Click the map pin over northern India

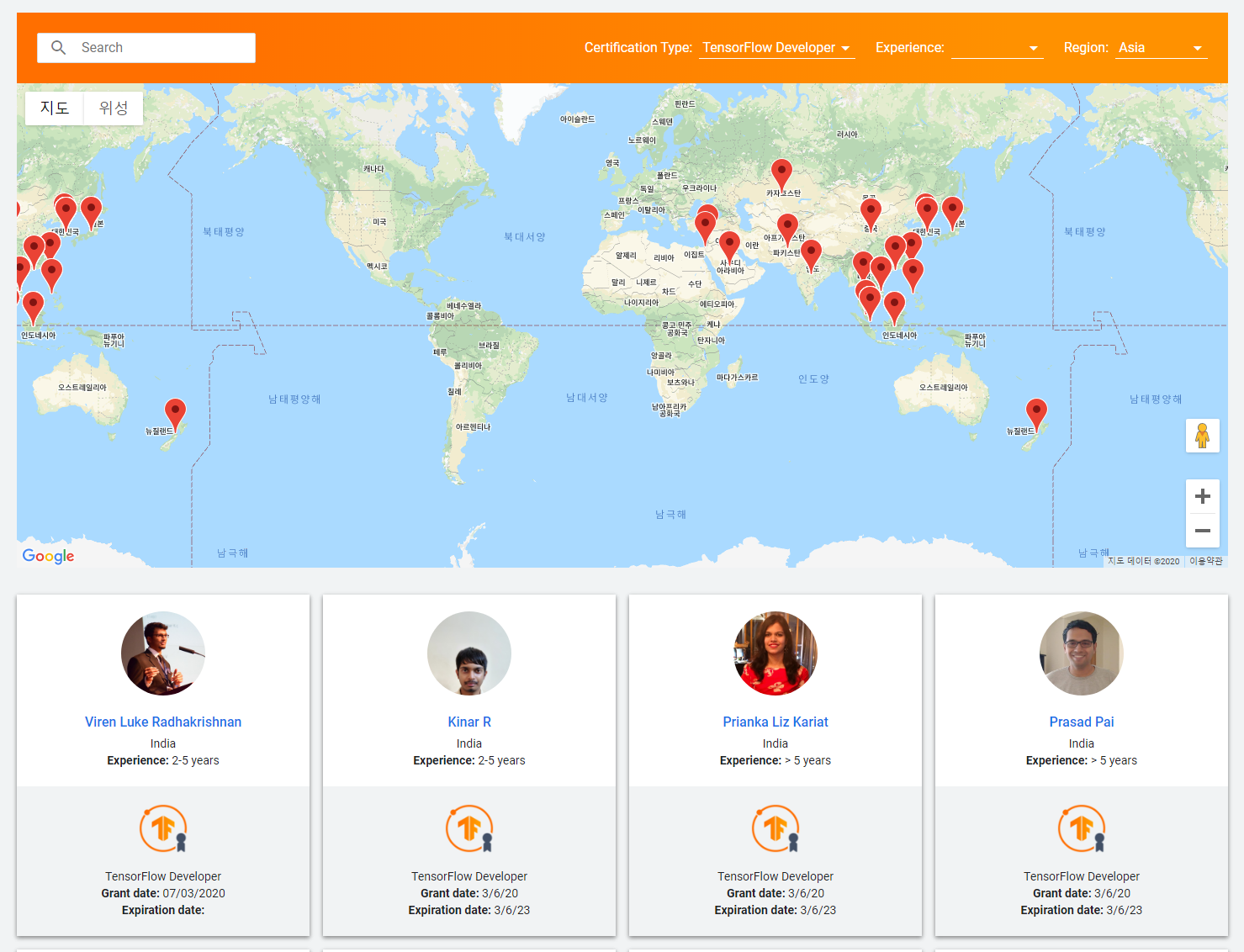811,253
